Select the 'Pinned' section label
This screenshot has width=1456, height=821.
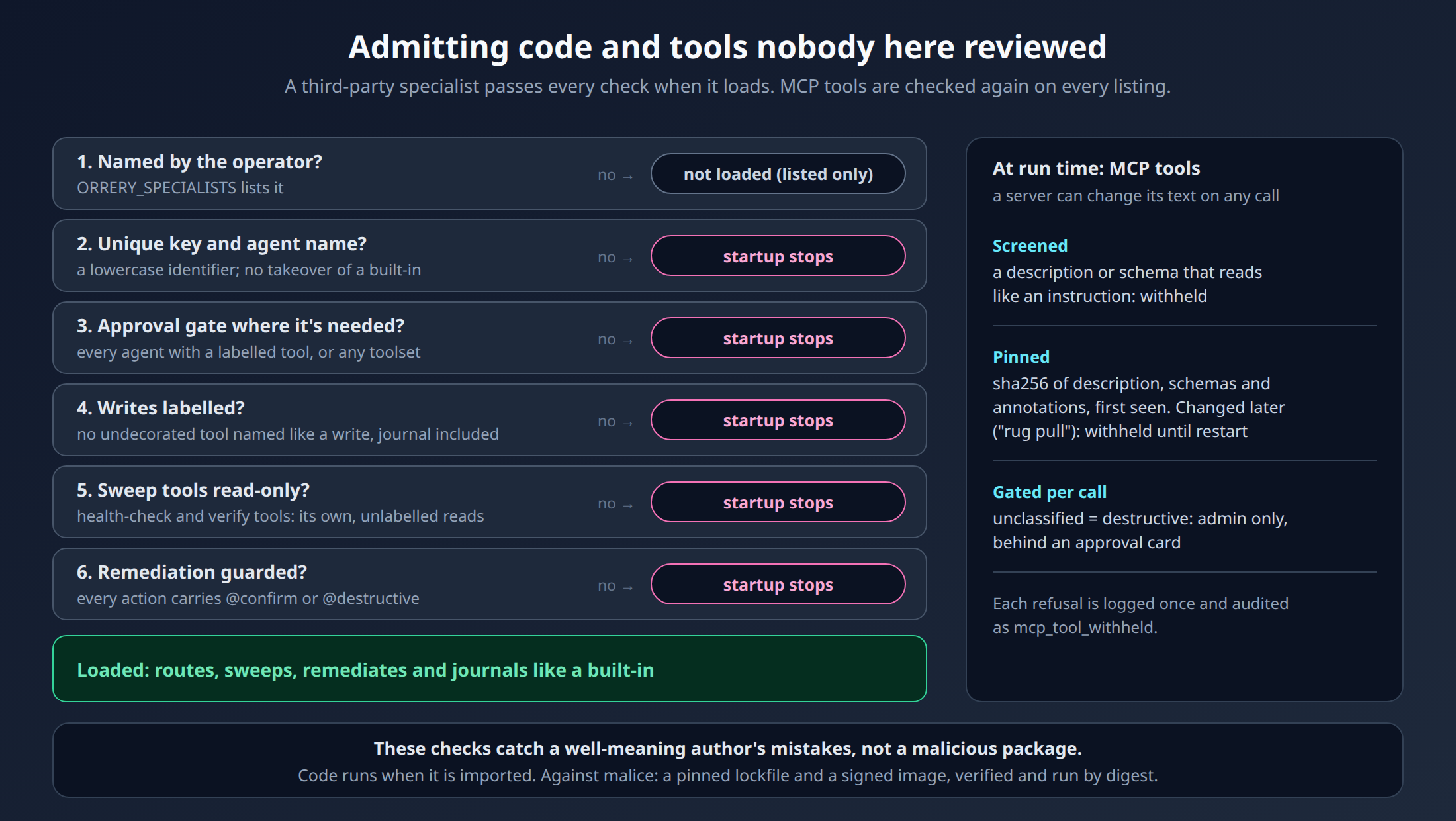[1021, 357]
